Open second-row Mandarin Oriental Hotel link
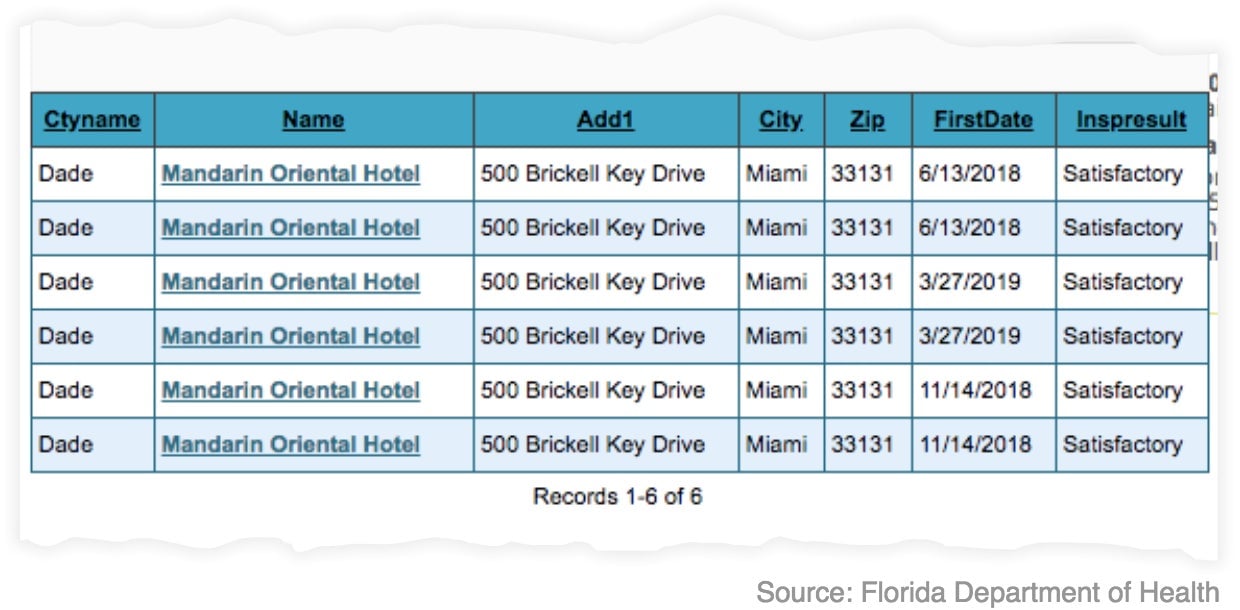1240x610 pixels. [x=291, y=228]
